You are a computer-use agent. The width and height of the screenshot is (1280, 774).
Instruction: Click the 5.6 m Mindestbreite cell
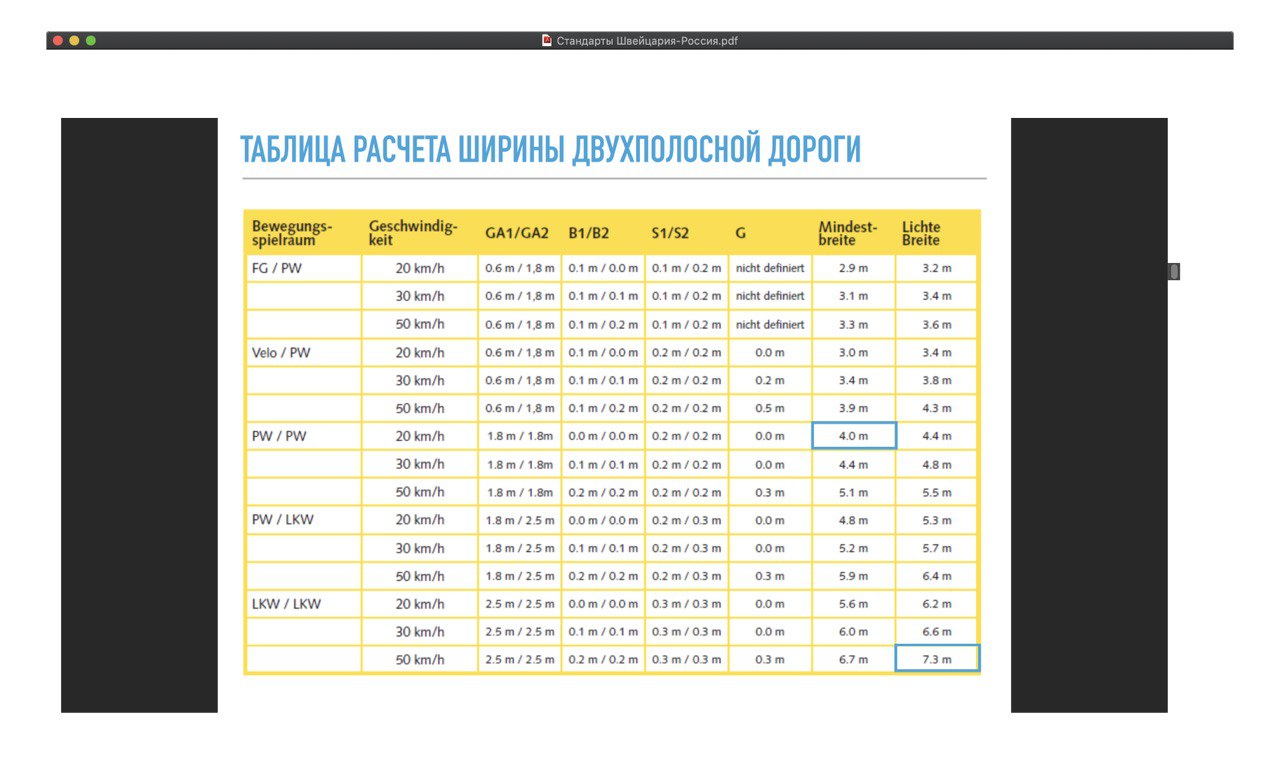click(854, 604)
